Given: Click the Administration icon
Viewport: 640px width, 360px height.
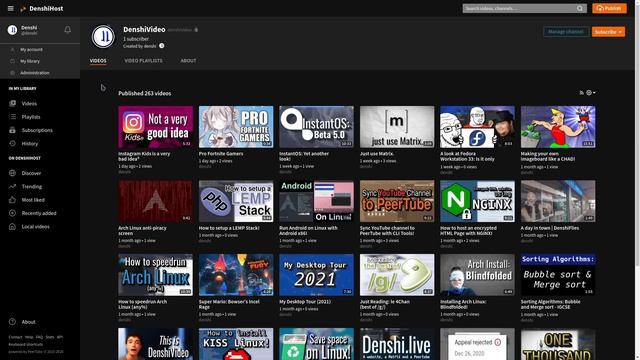Looking at the screenshot, I should pos(12,73).
